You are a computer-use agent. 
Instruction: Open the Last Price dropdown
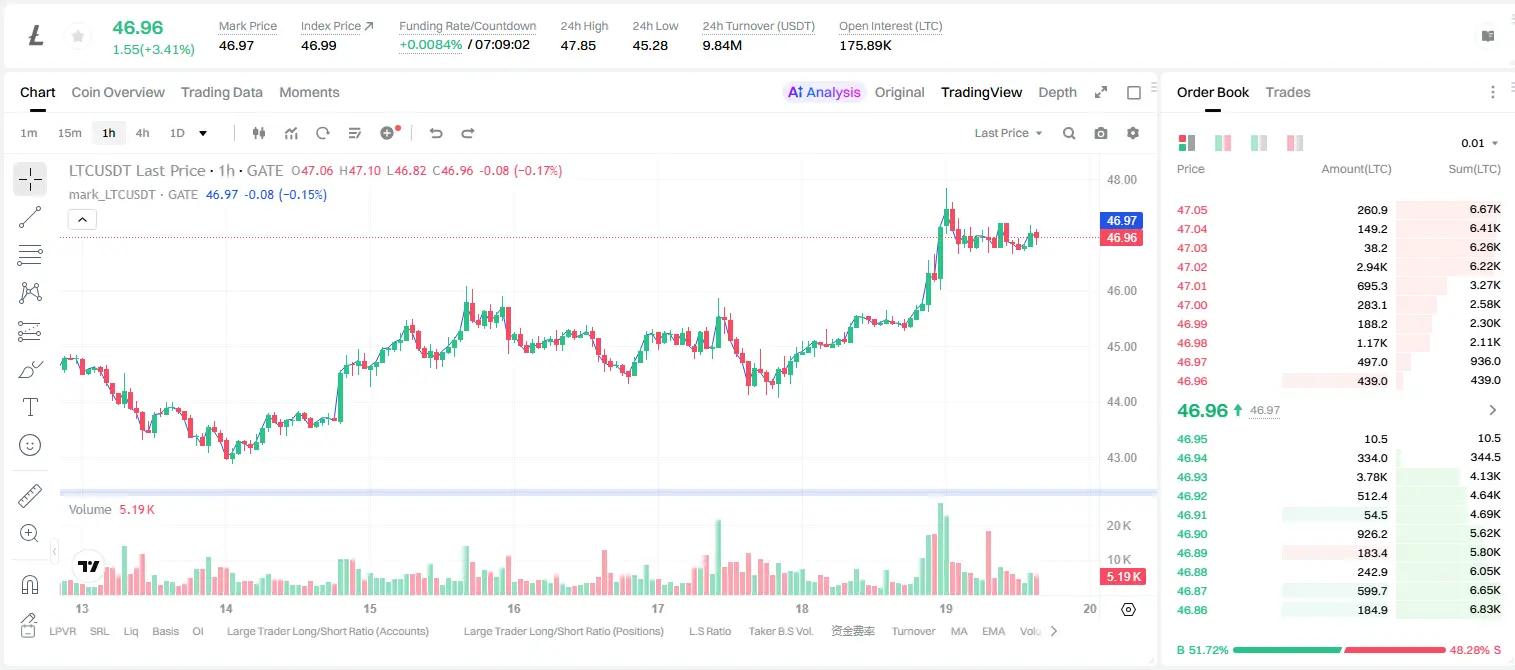[1008, 133]
